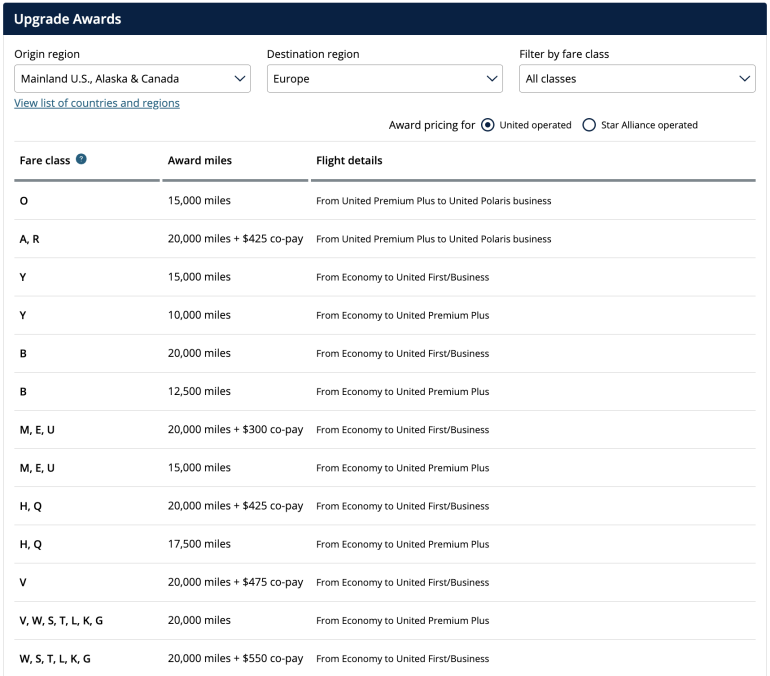Screen dimensions: 770x676
Task: Select the O fare class row
Action: [24, 201]
